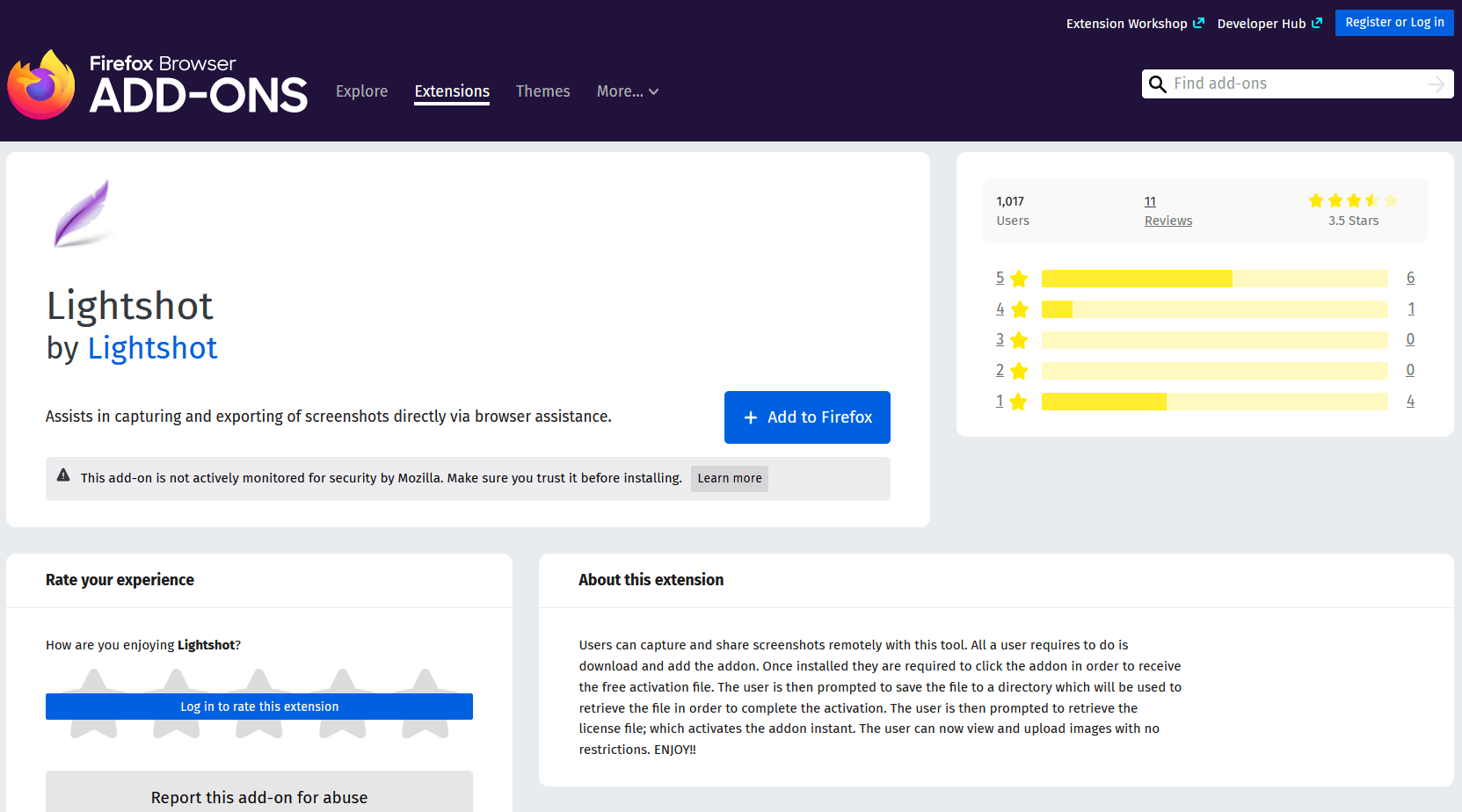Click the search magnifier icon

[1158, 84]
